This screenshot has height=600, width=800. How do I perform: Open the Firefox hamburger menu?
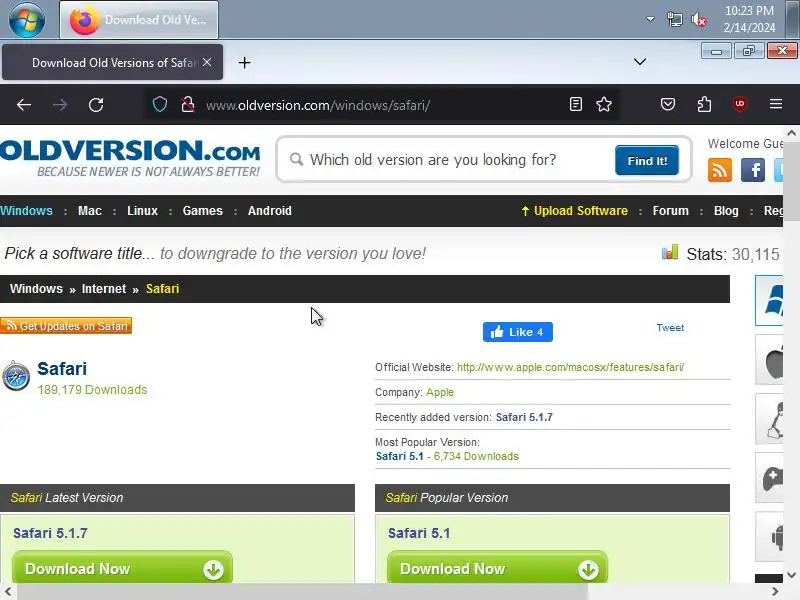[x=776, y=105]
